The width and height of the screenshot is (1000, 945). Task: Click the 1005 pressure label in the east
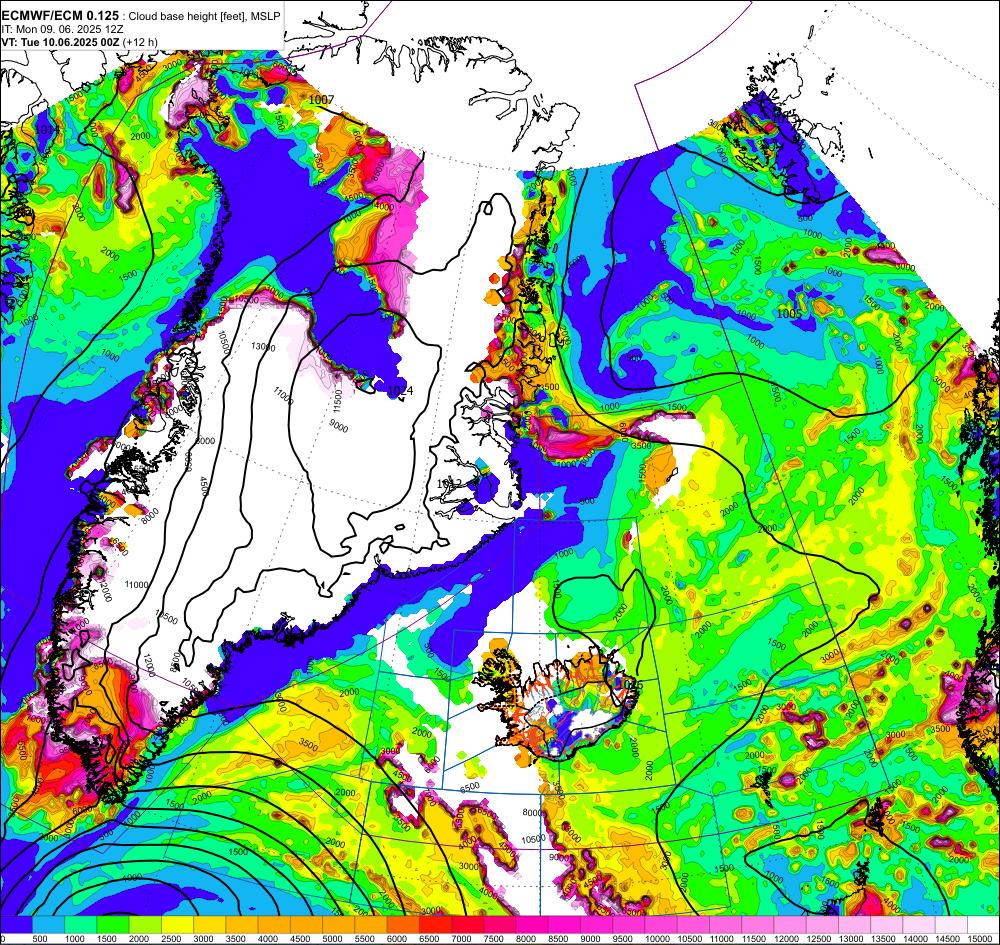tap(790, 313)
